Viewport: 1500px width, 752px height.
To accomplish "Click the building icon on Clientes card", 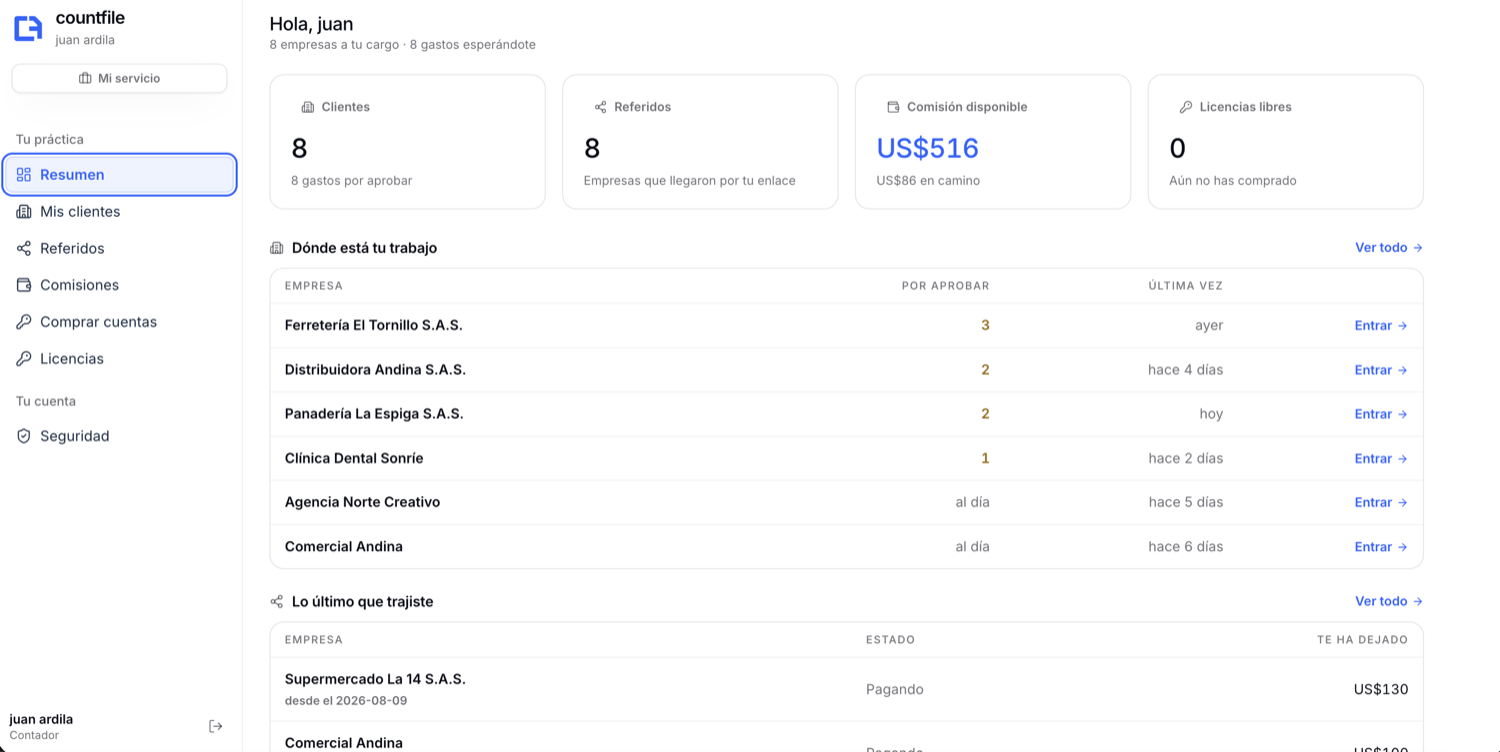I will [x=308, y=107].
